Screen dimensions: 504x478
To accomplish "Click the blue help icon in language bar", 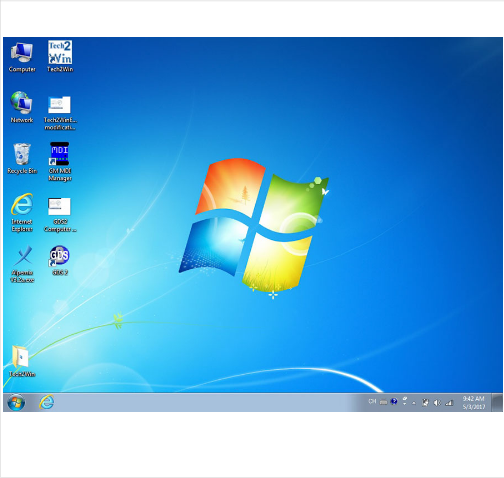I will coord(394,402).
